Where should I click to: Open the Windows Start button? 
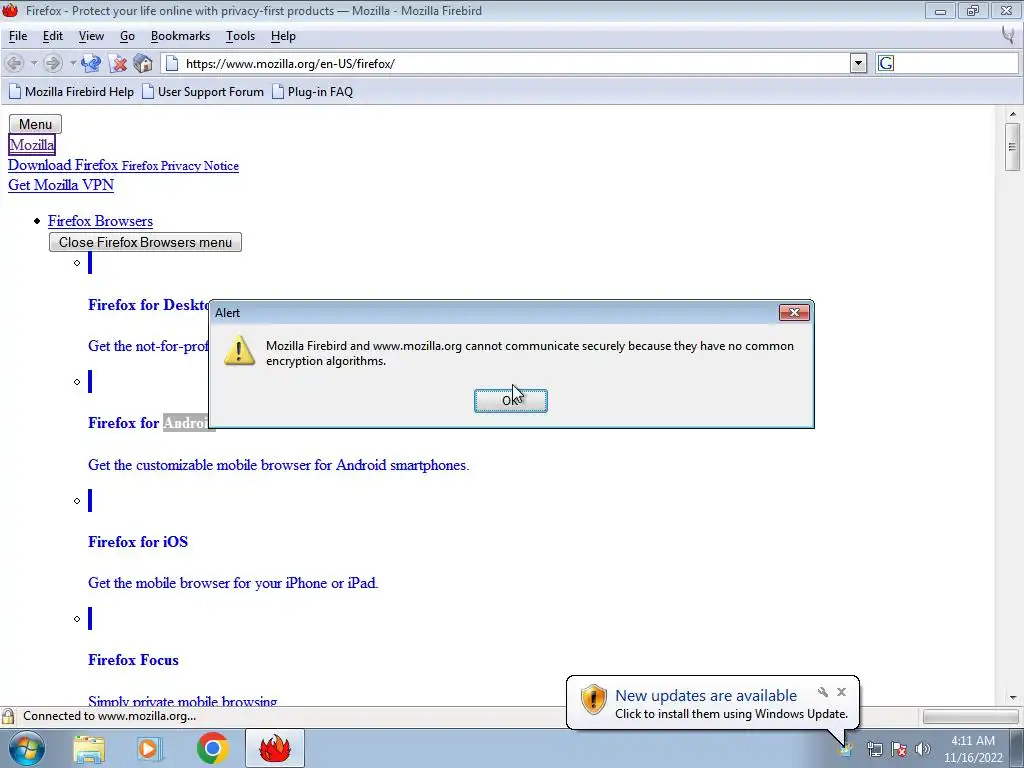[x=27, y=748]
